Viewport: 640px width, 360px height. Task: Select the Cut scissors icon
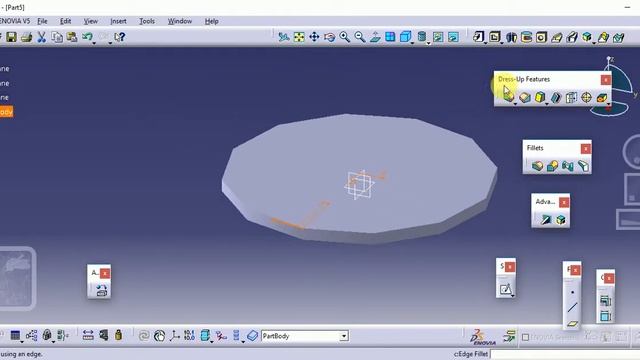click(42, 37)
